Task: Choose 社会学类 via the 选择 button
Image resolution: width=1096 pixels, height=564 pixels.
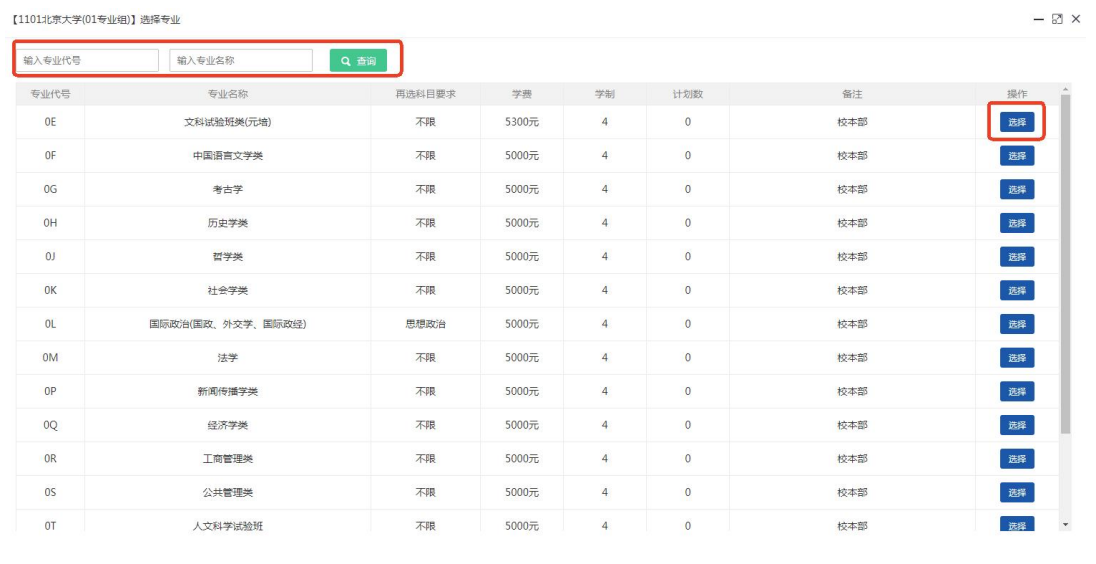Action: click(x=1017, y=291)
